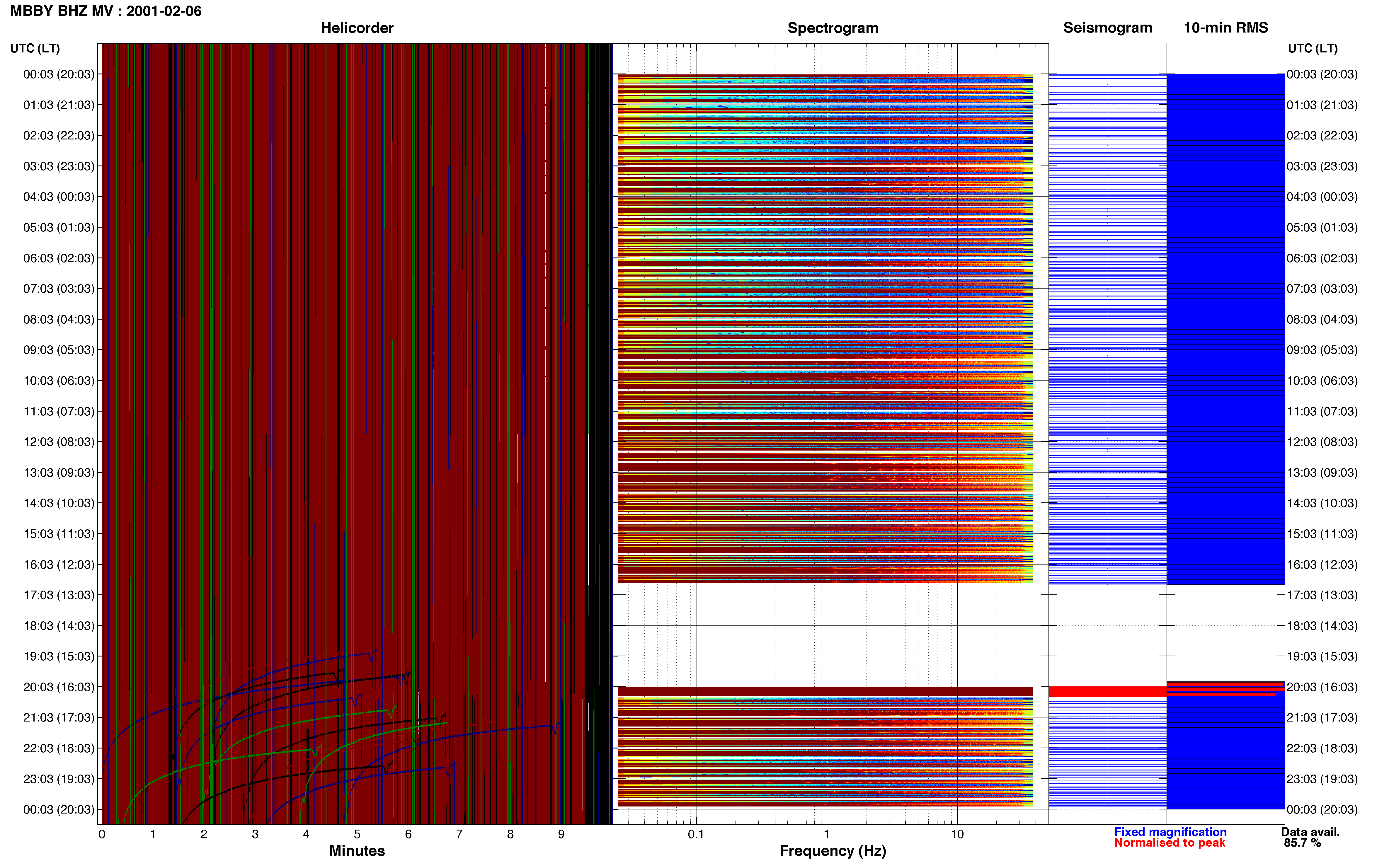
Task: Click the Spectrogram panel heading
Action: pyautogui.click(x=833, y=28)
